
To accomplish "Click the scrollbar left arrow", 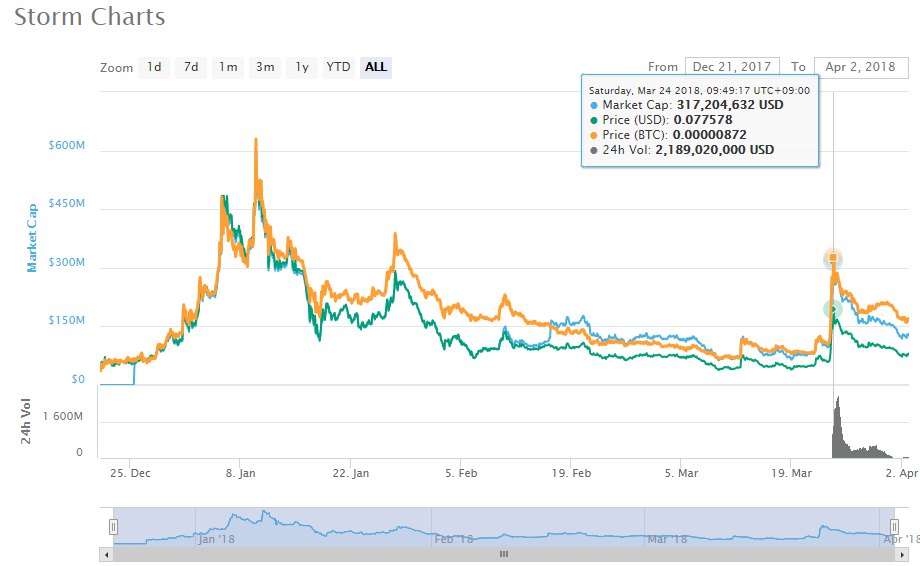I will (106, 554).
